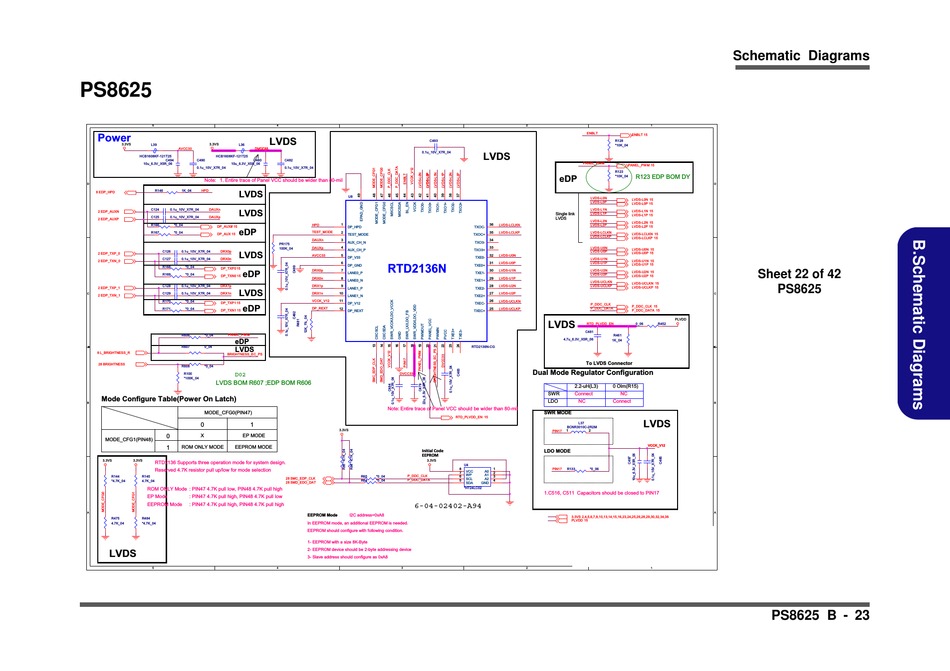Click the 'LVDS BOM R607 ;EDP BOM R606' note

pyautogui.click(x=264, y=383)
